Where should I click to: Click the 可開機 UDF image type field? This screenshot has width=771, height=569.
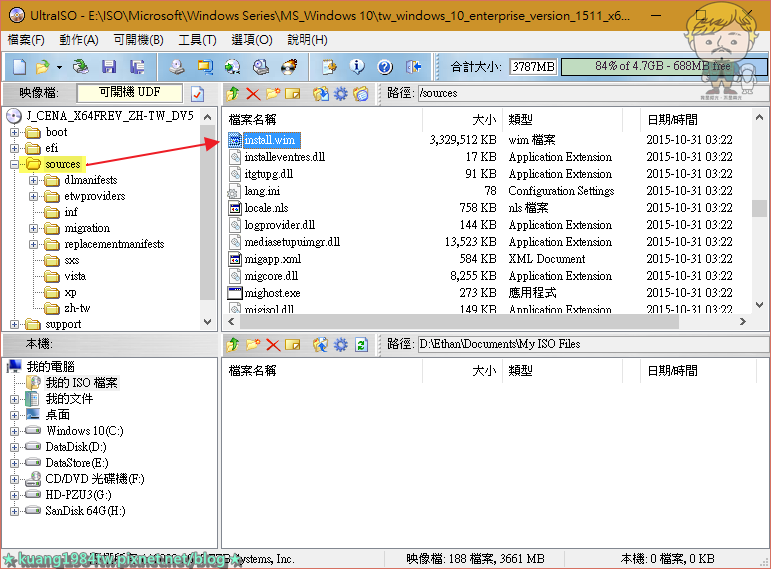tap(130, 92)
